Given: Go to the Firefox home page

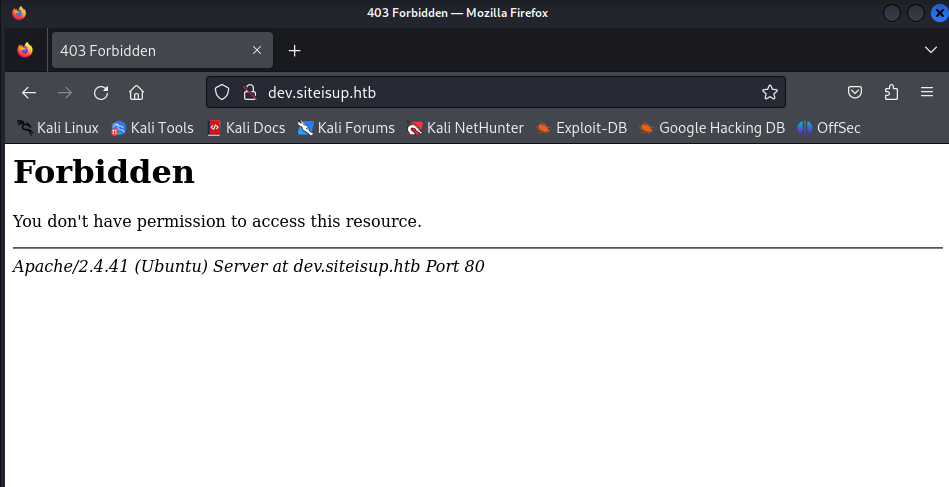Looking at the screenshot, I should 137,93.
